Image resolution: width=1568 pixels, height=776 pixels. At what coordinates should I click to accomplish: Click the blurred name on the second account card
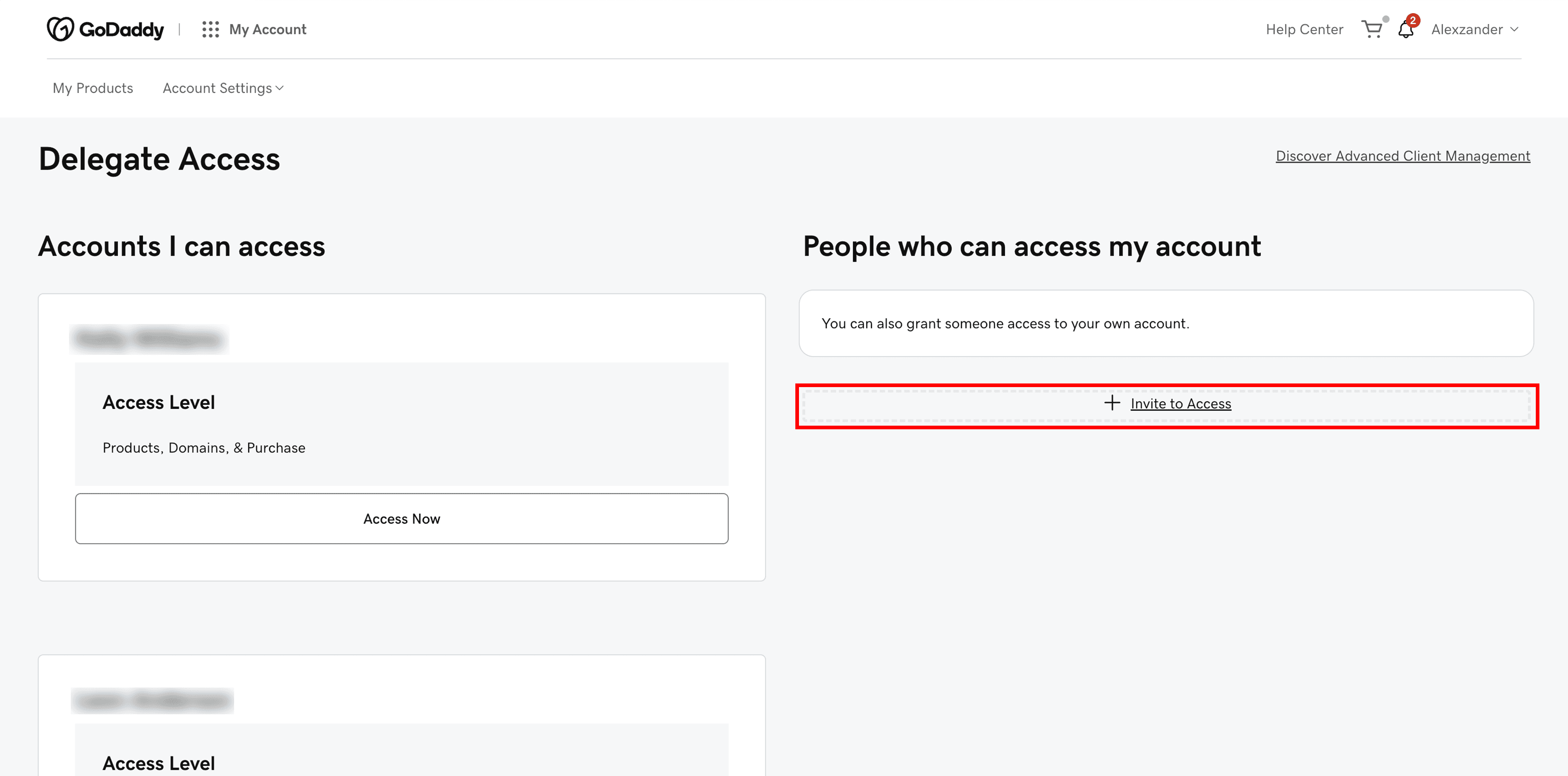pos(152,700)
